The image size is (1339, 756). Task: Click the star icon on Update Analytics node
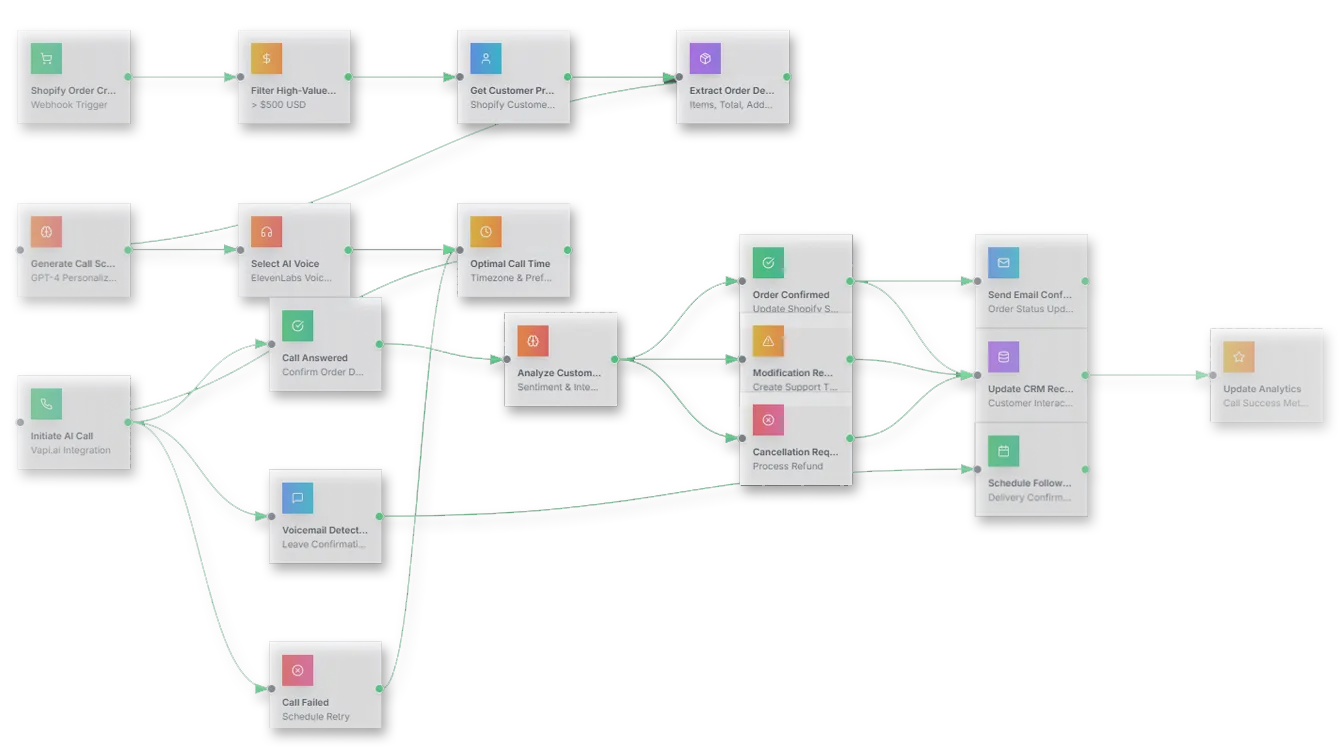pos(1238,357)
